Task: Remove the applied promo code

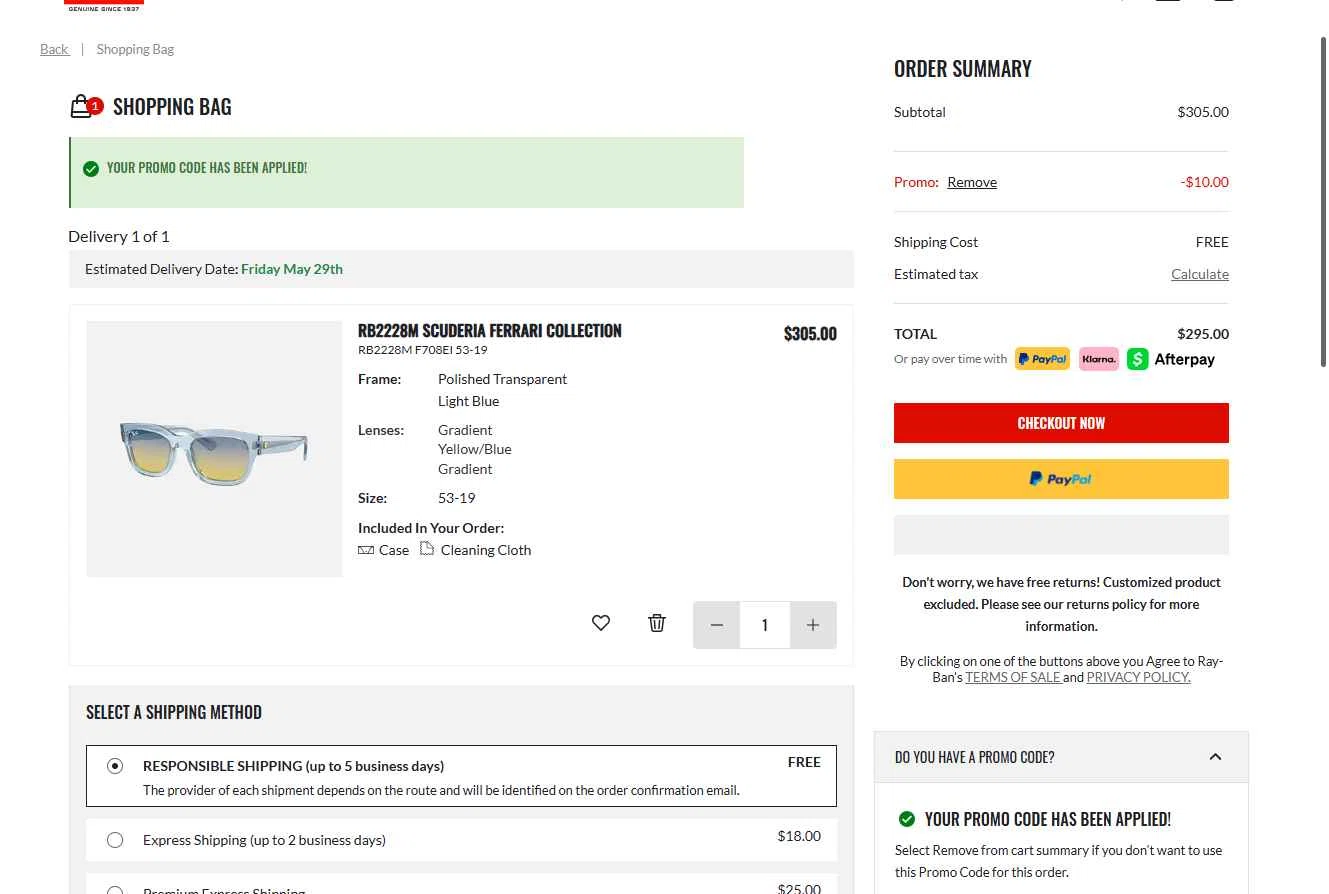Action: click(x=972, y=182)
